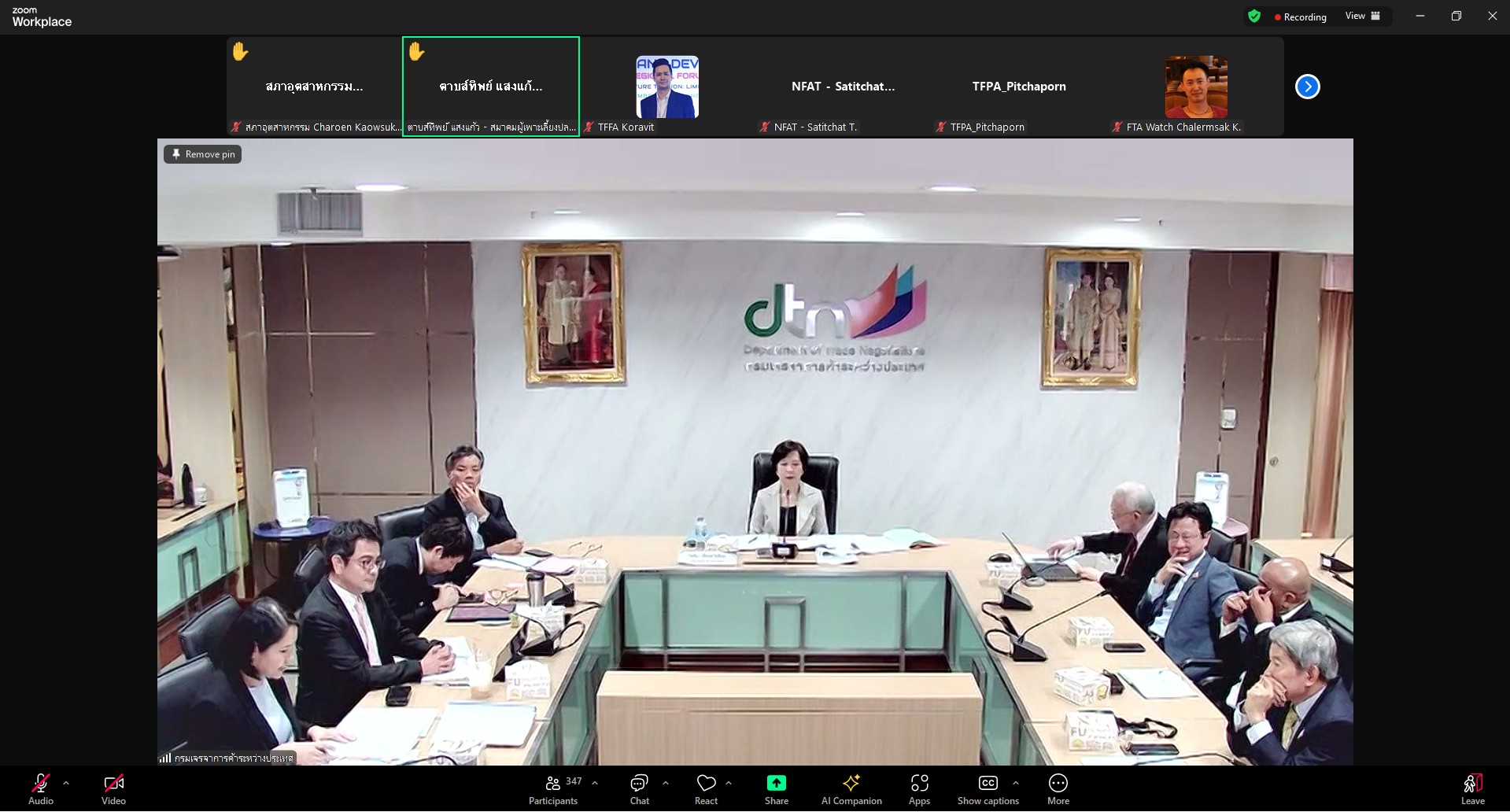Expand the arrow next to Participants
This screenshot has height=812, width=1510.
point(595,783)
